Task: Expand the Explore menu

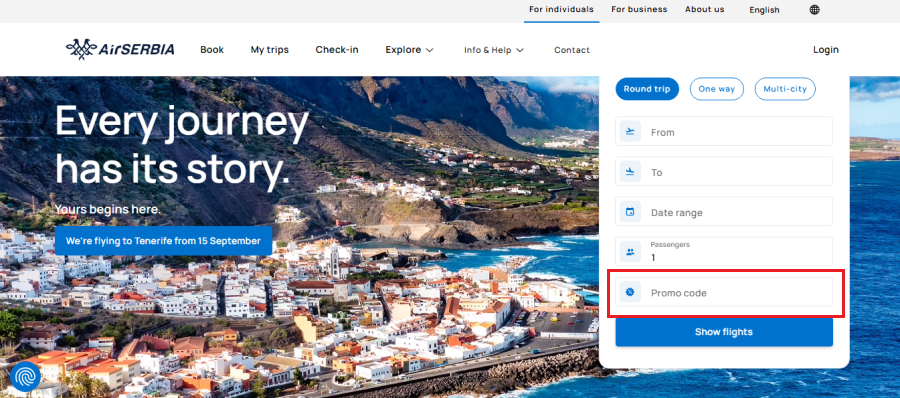Action: (409, 50)
